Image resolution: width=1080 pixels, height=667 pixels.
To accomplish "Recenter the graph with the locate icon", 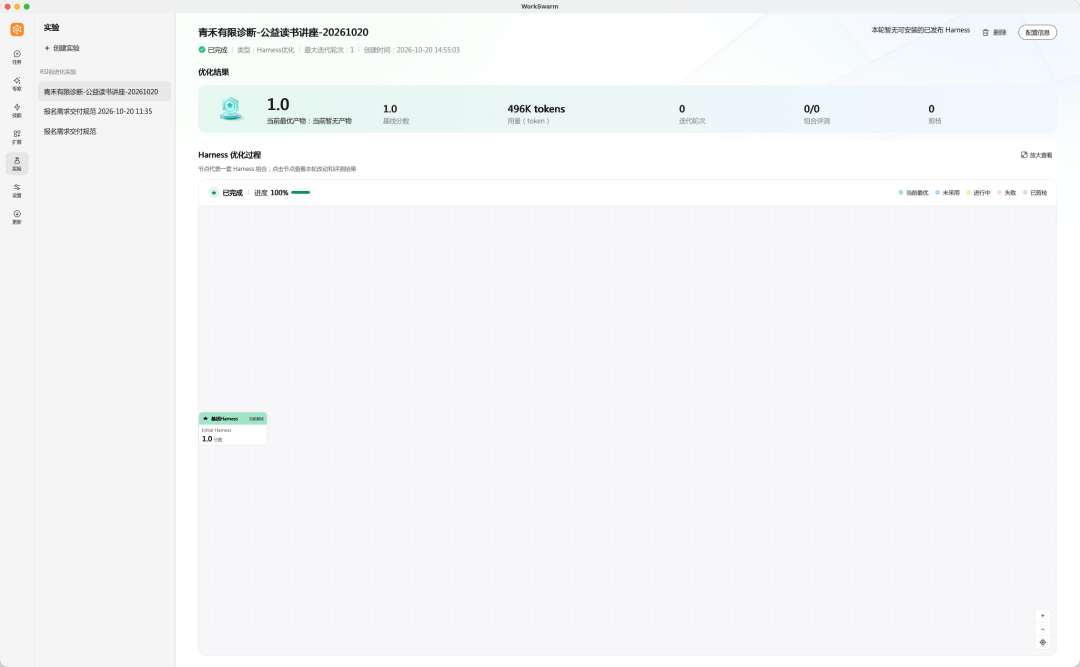I will pos(1042,642).
